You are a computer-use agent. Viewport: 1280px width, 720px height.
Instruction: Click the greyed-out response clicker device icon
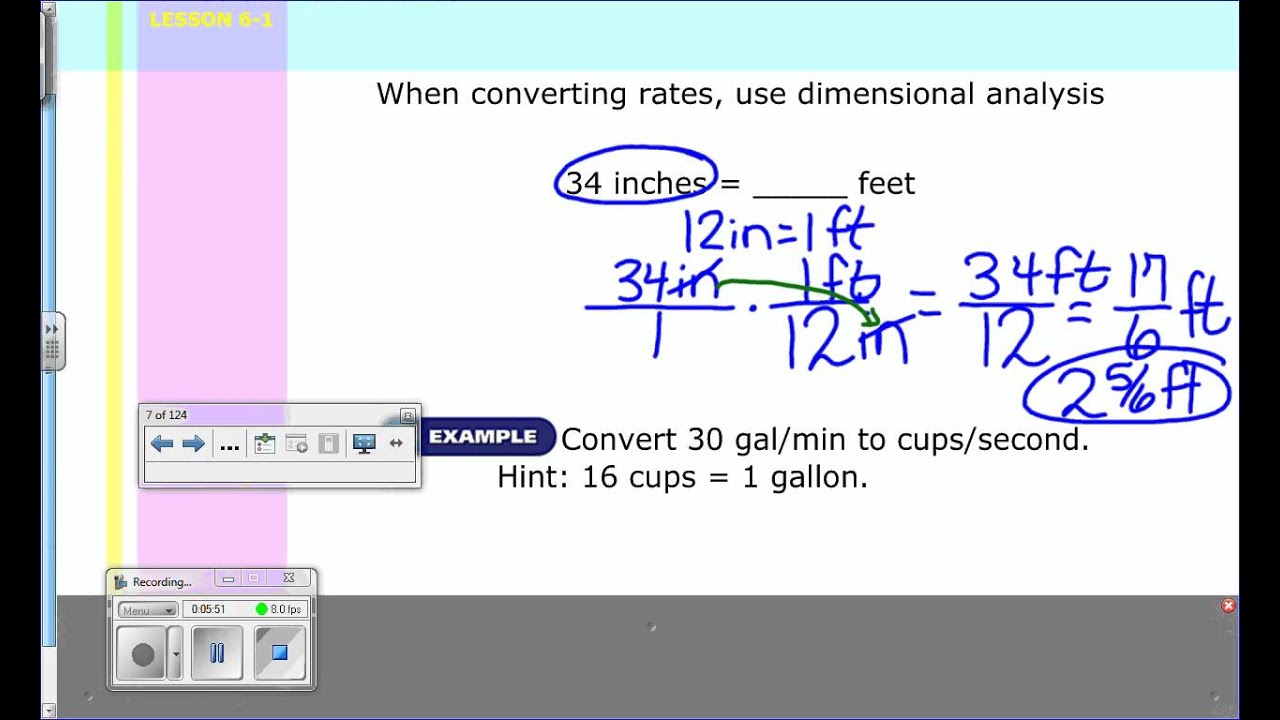[x=328, y=444]
